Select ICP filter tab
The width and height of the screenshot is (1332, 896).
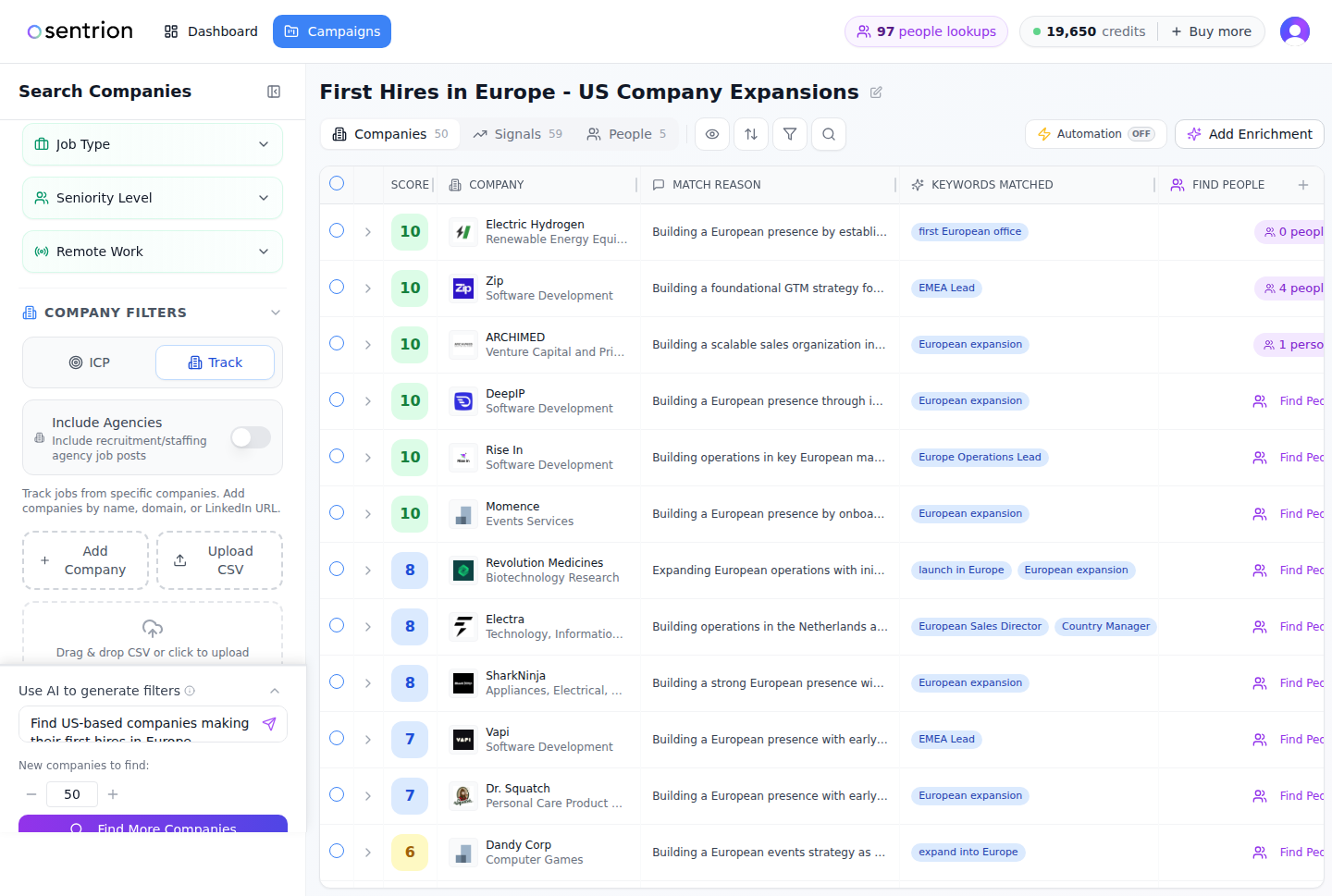[x=90, y=362]
